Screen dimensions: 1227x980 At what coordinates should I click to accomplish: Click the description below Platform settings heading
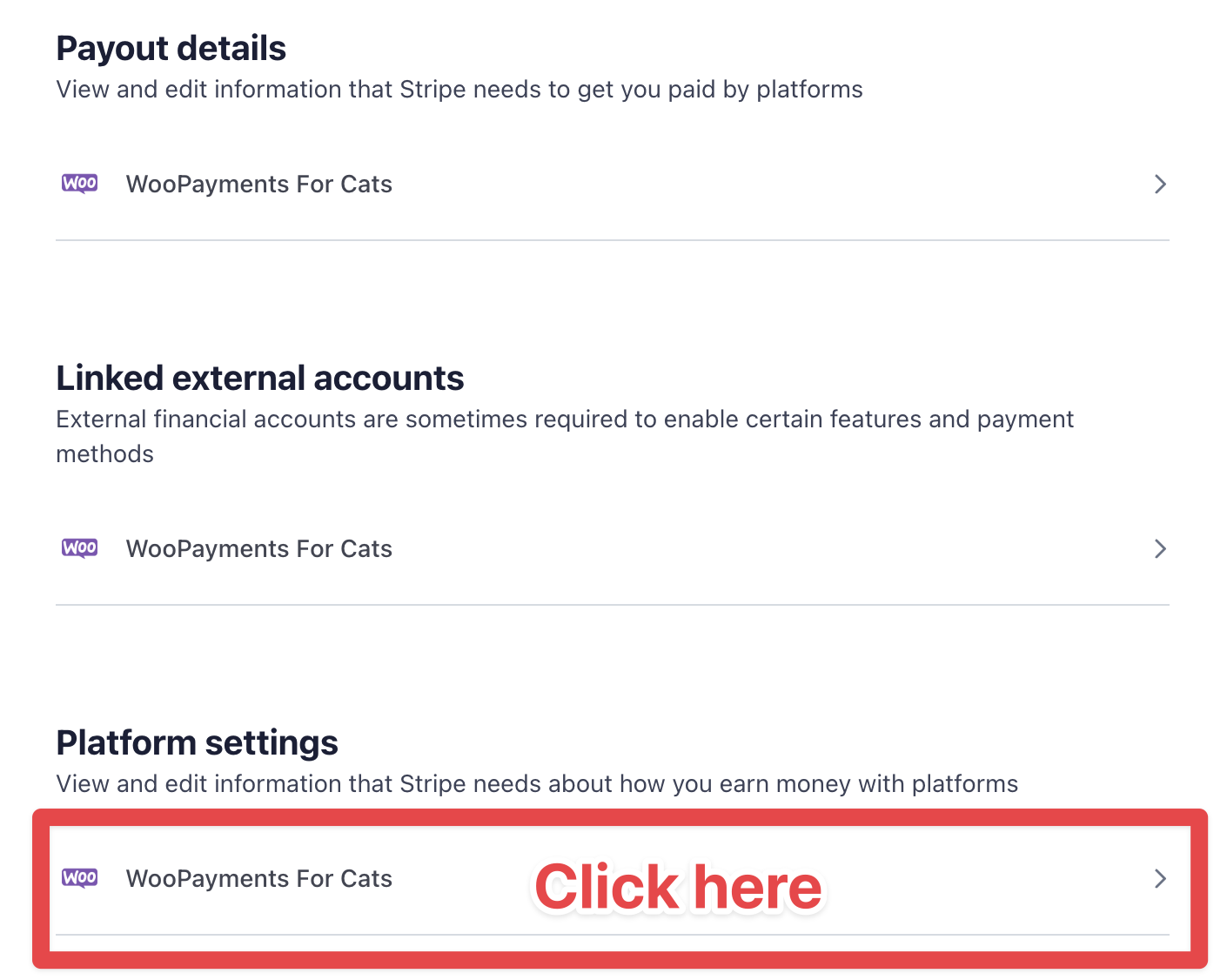coord(536,784)
